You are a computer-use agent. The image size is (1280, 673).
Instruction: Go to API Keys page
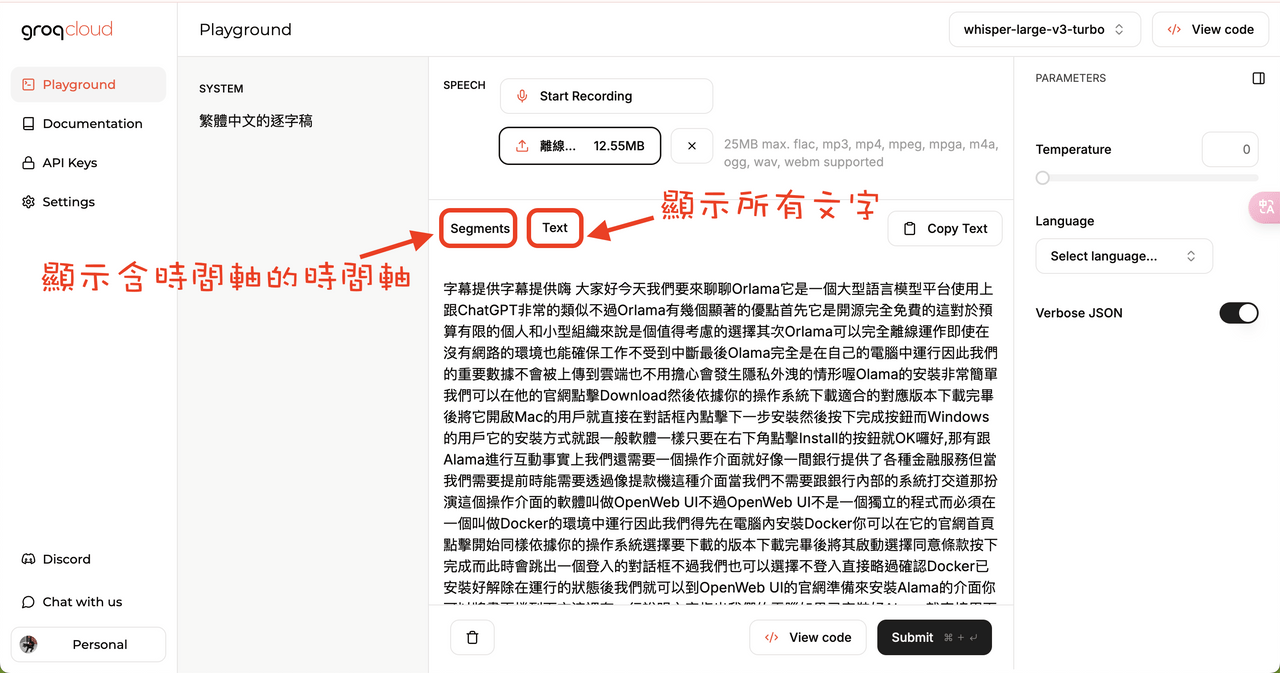[88, 163]
